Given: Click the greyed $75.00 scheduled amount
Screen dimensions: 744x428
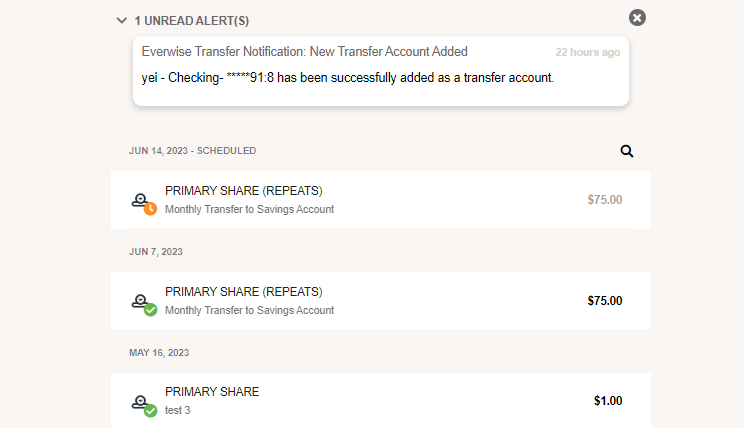Looking at the screenshot, I should point(604,200).
